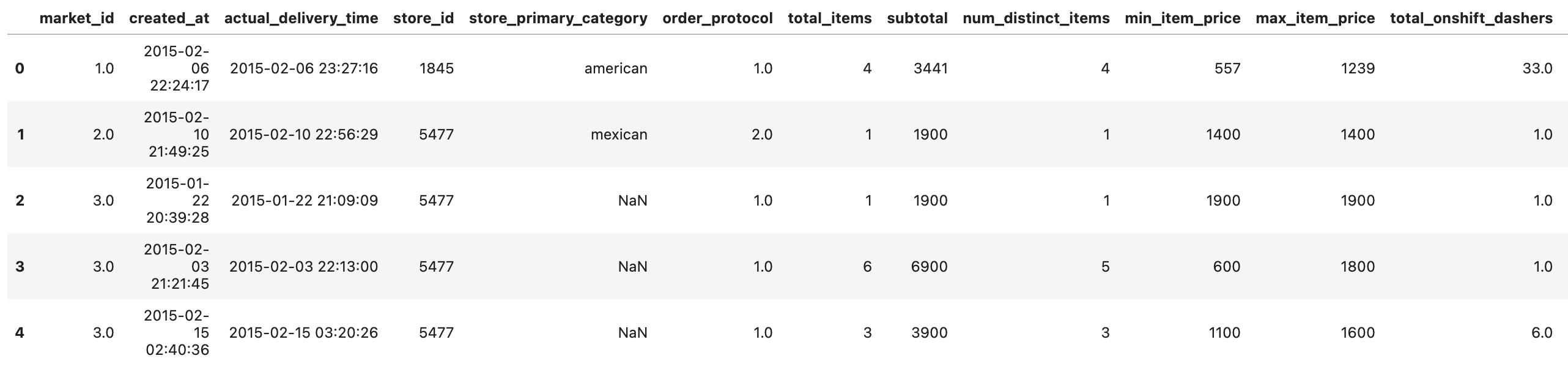Image resolution: width=1568 pixels, height=383 pixels.
Task: Click the subtotal column header
Action: (917, 18)
